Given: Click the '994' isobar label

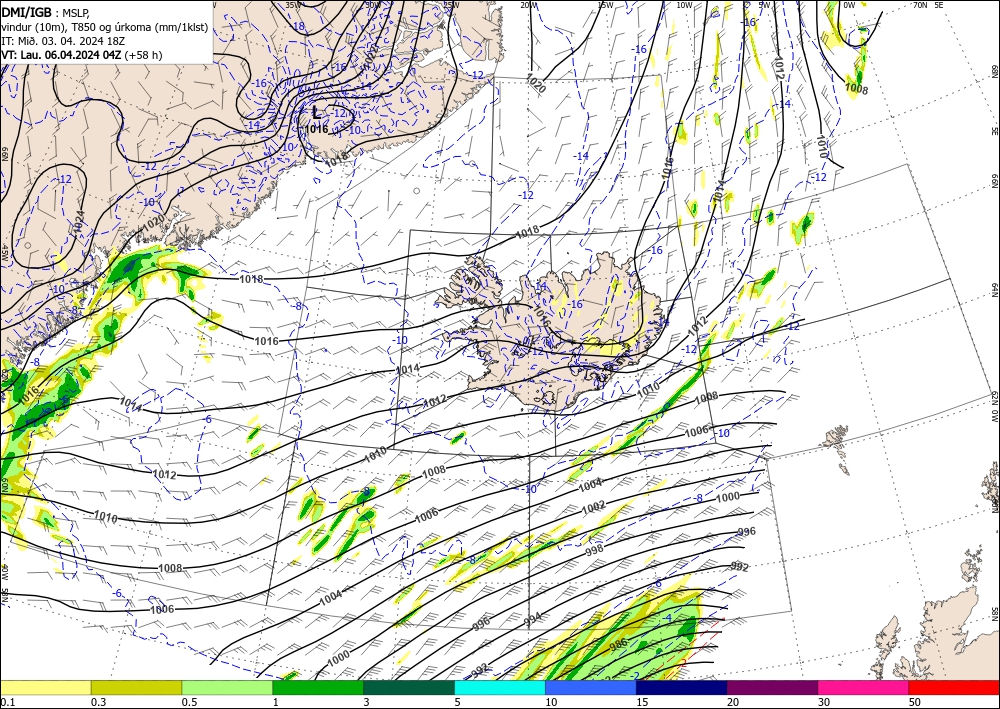Looking at the screenshot, I should tap(532, 619).
